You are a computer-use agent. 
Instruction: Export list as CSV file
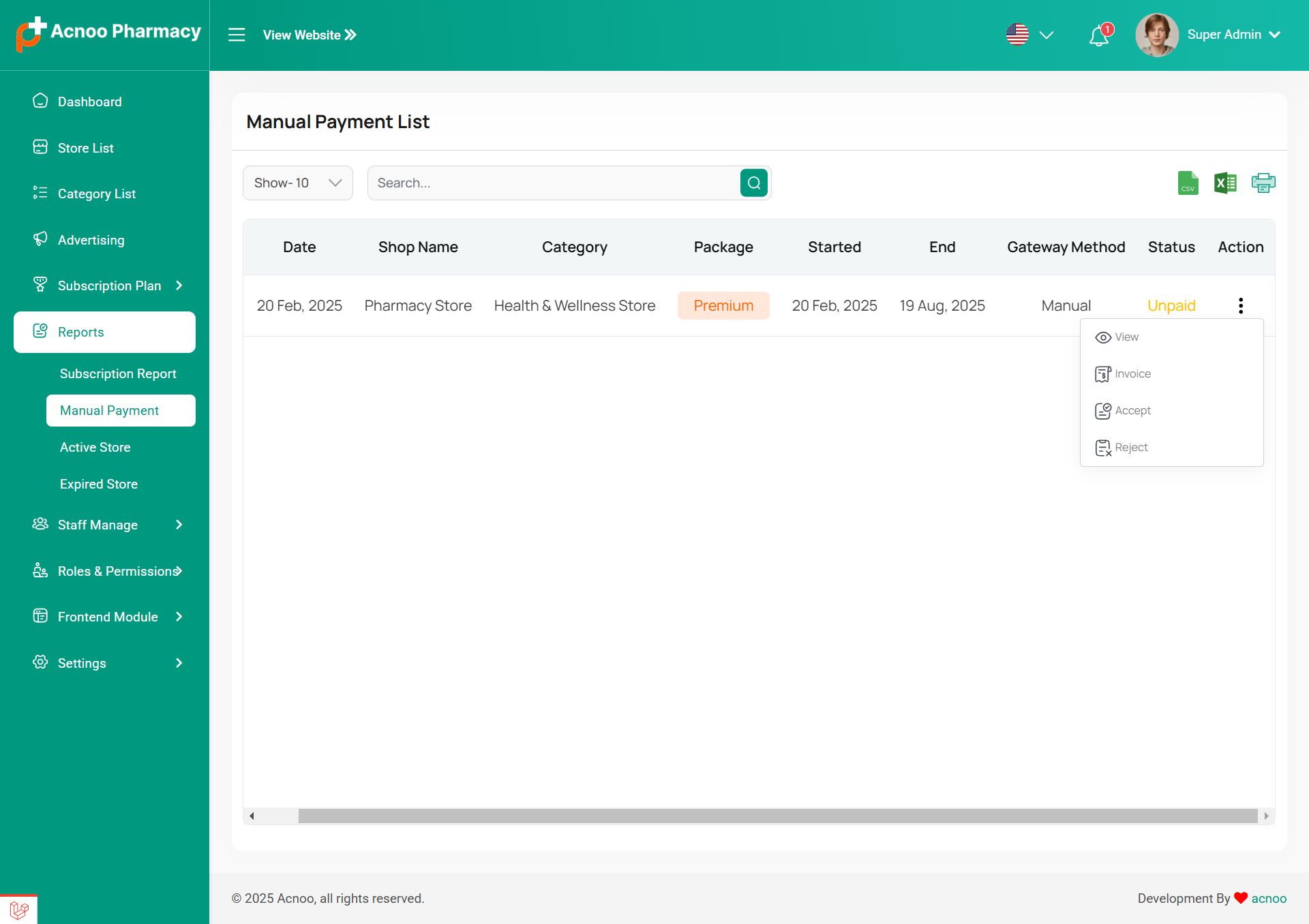pos(1188,183)
